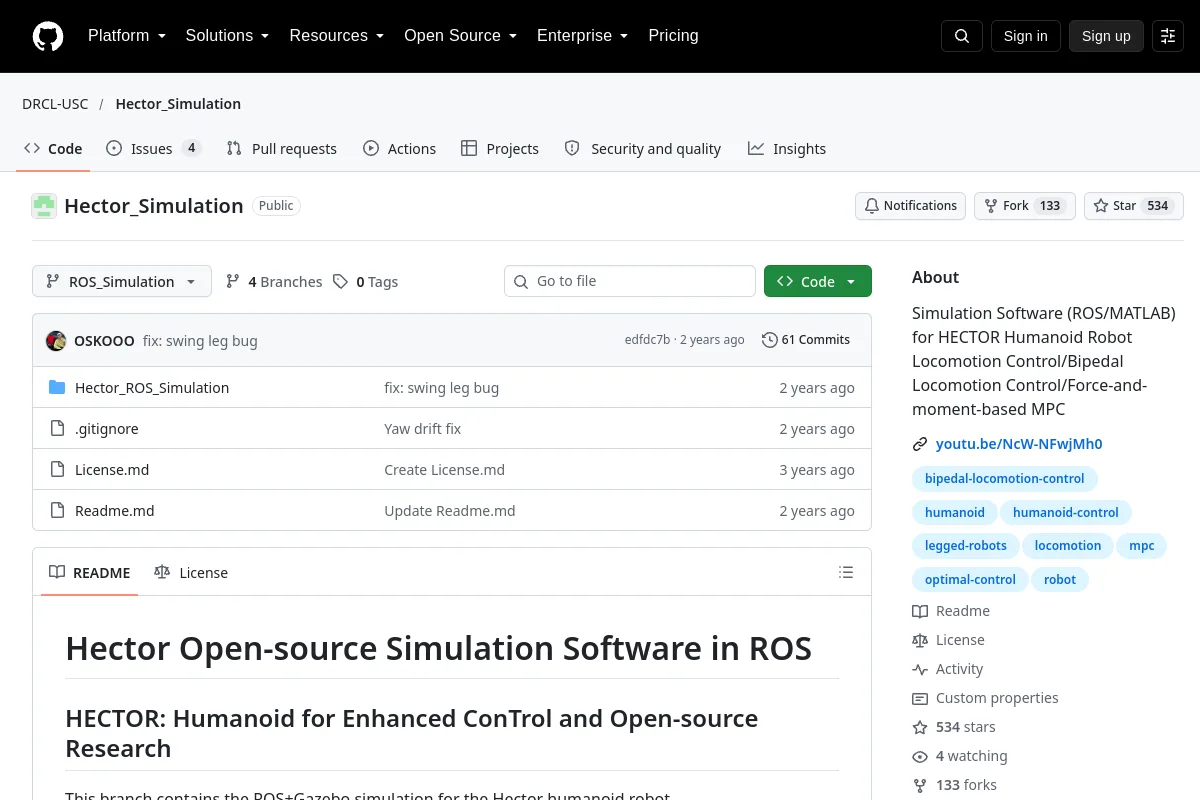Select the README tab in file viewer
This screenshot has height=800, width=1200.
click(x=89, y=573)
